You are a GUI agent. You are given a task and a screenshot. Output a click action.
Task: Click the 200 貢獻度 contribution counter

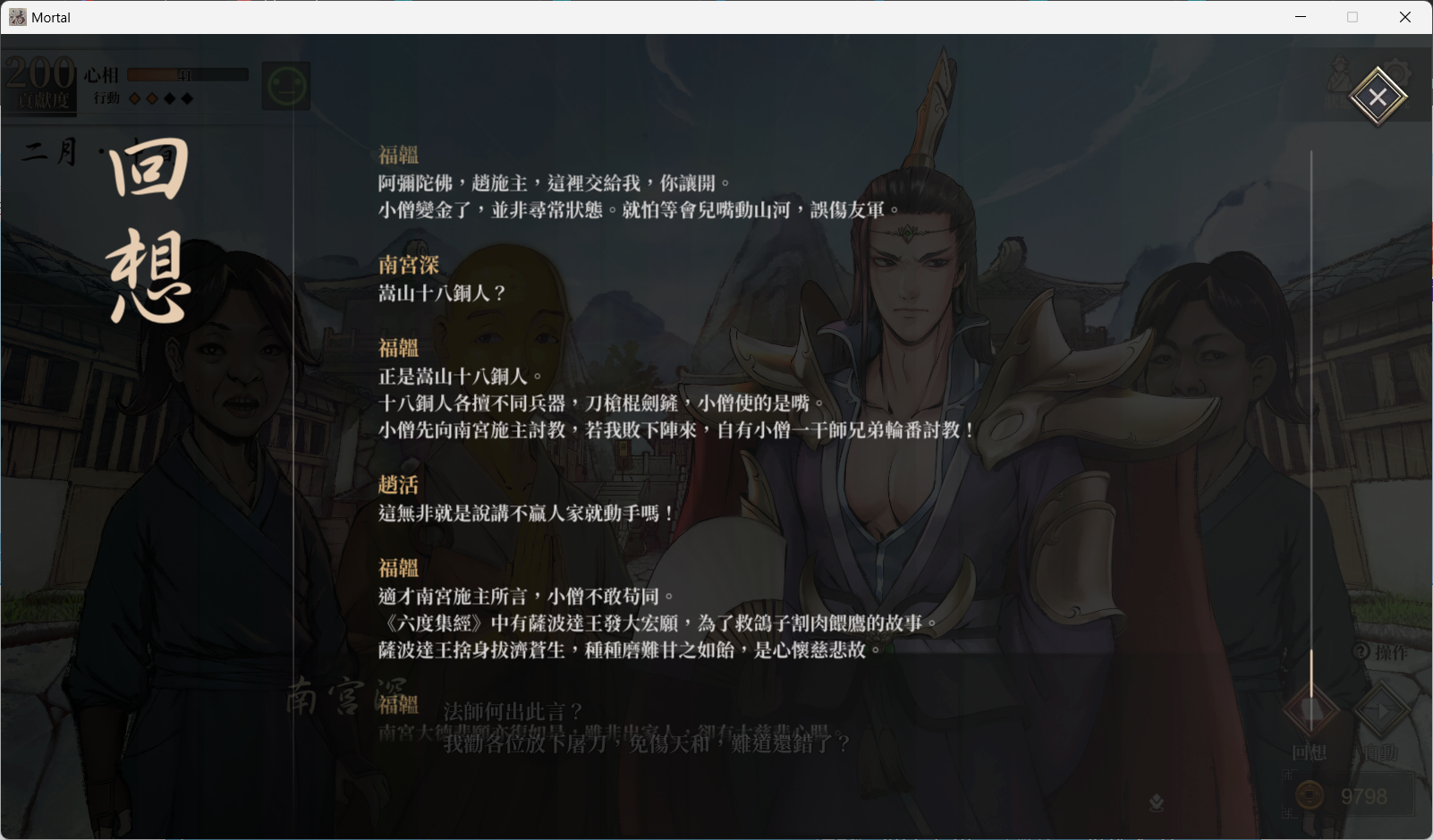click(40, 81)
